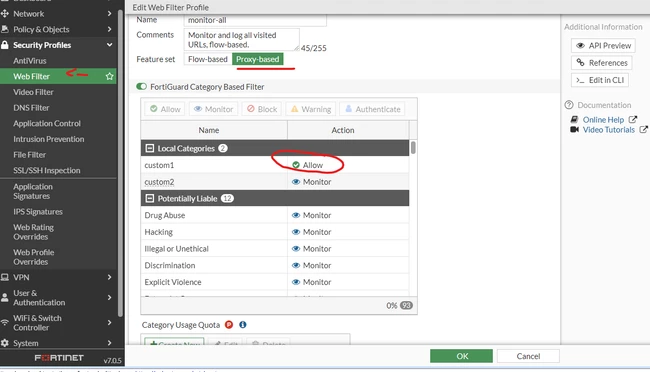This screenshot has height=372, width=650.
Task: Click the Cancel button
Action: click(x=528, y=356)
